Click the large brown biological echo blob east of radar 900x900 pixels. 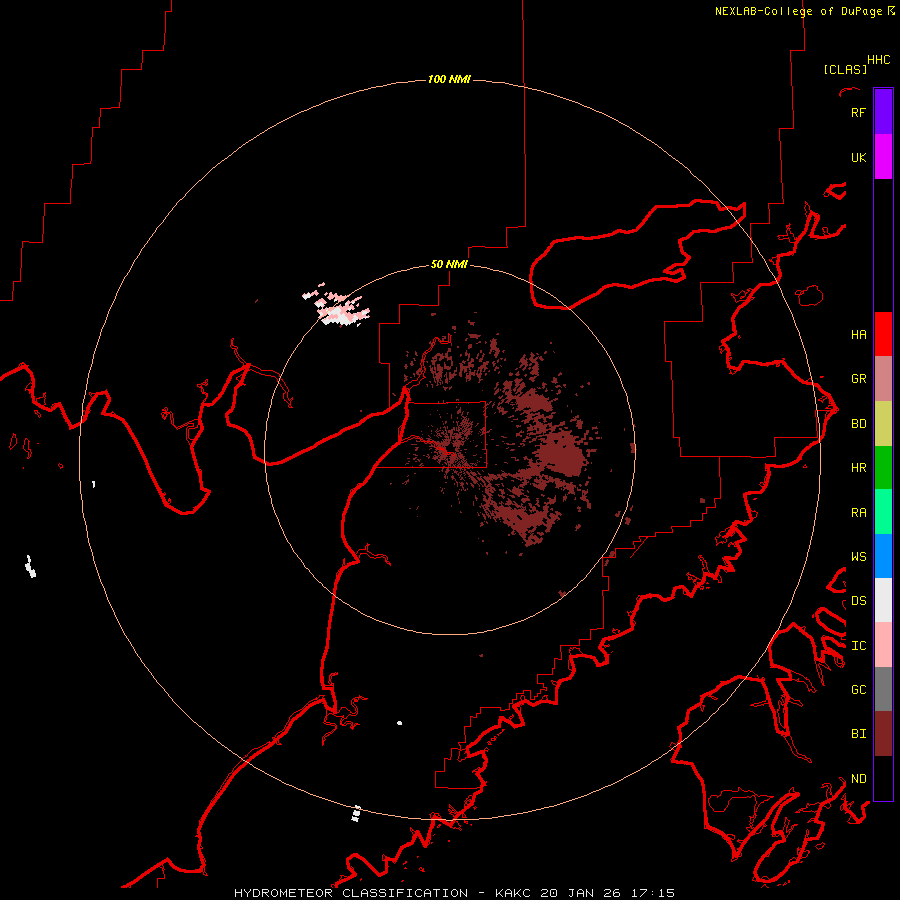pos(562,453)
